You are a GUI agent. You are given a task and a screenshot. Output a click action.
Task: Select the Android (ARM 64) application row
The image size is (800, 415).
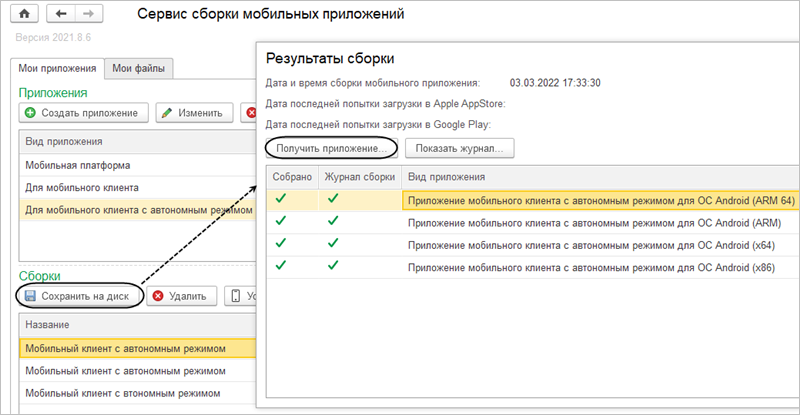[602, 199]
